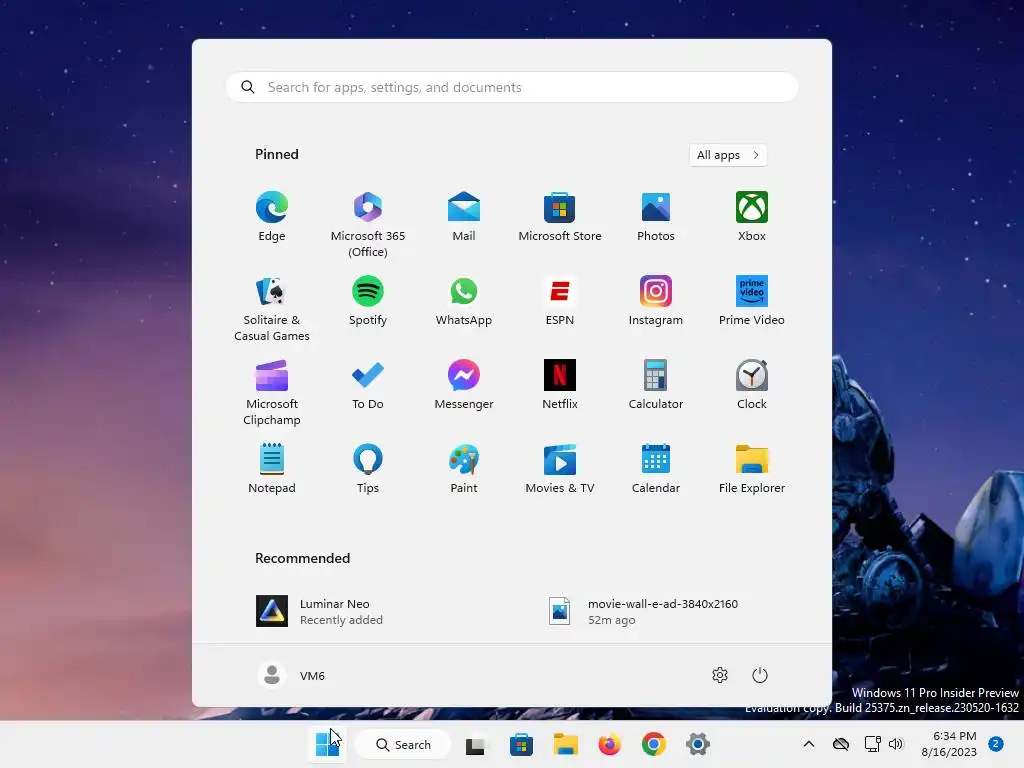Launch the Xbox app
1024x768 pixels.
tap(752, 217)
